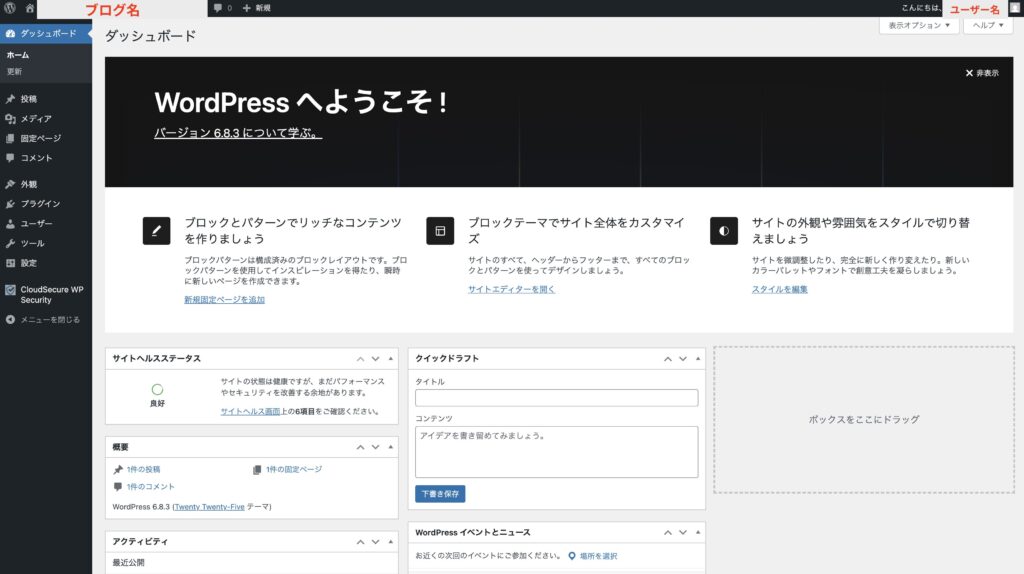This screenshot has height=574, width=1024.
Task: Click the 投稿 pin icon in sidebar
Action: point(10,99)
